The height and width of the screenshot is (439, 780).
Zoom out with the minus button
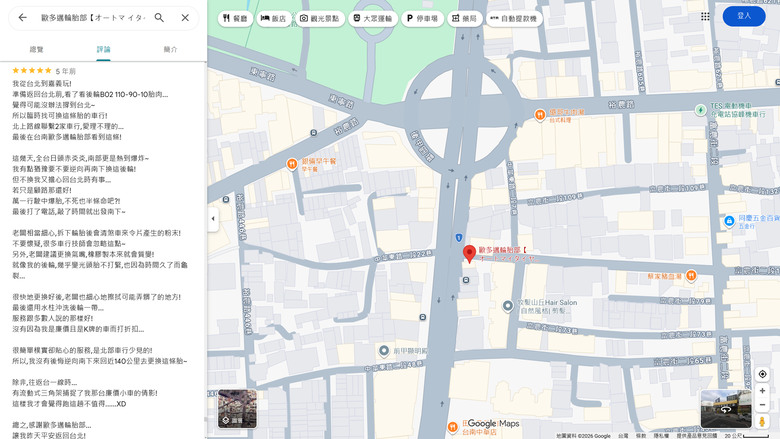pyautogui.click(x=762, y=405)
